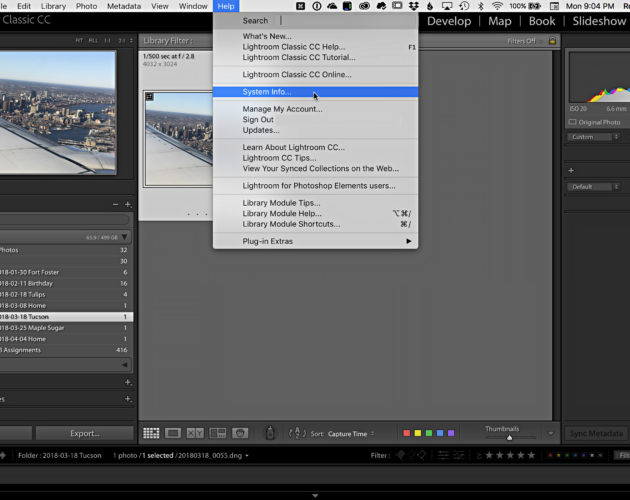
Task: Switch to Loupe view icon
Action: [173, 433]
